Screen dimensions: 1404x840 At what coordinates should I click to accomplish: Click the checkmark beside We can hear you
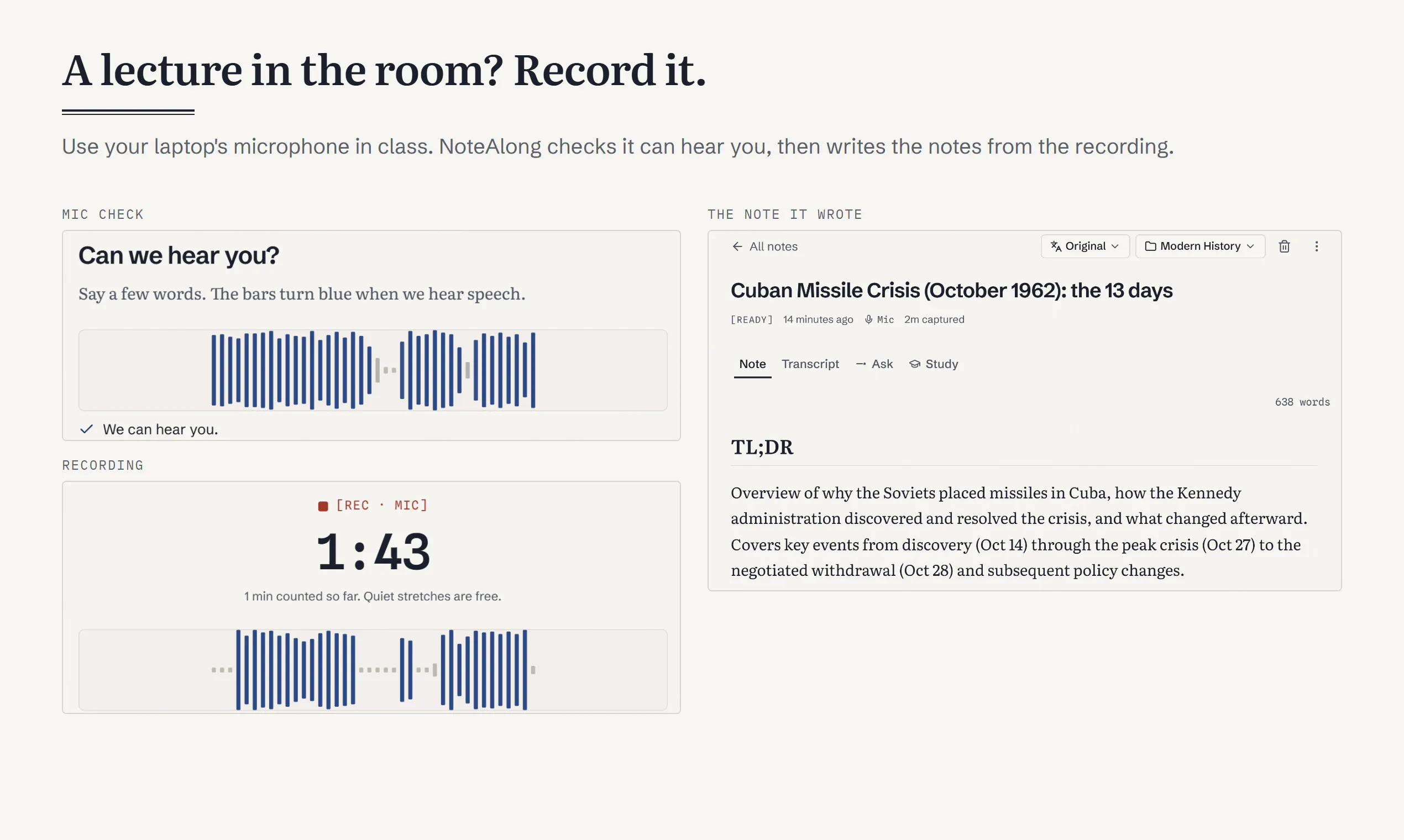86,429
